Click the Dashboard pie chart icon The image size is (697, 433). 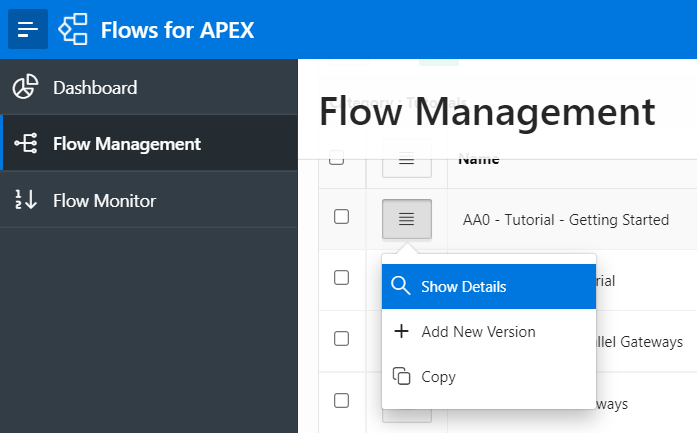click(26, 87)
